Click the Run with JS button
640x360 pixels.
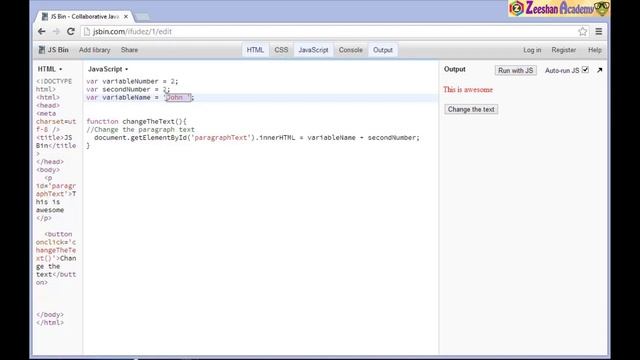tap(516, 70)
